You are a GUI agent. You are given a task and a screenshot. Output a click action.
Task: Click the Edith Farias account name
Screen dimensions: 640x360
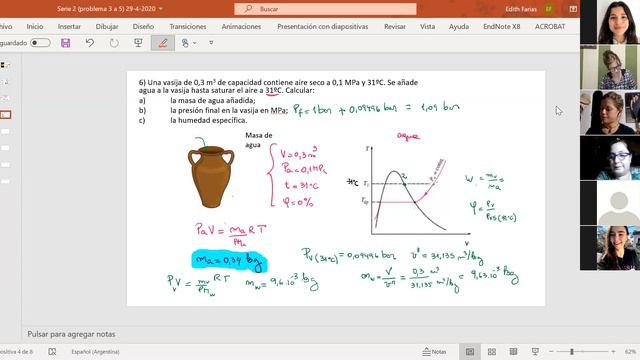521,9
